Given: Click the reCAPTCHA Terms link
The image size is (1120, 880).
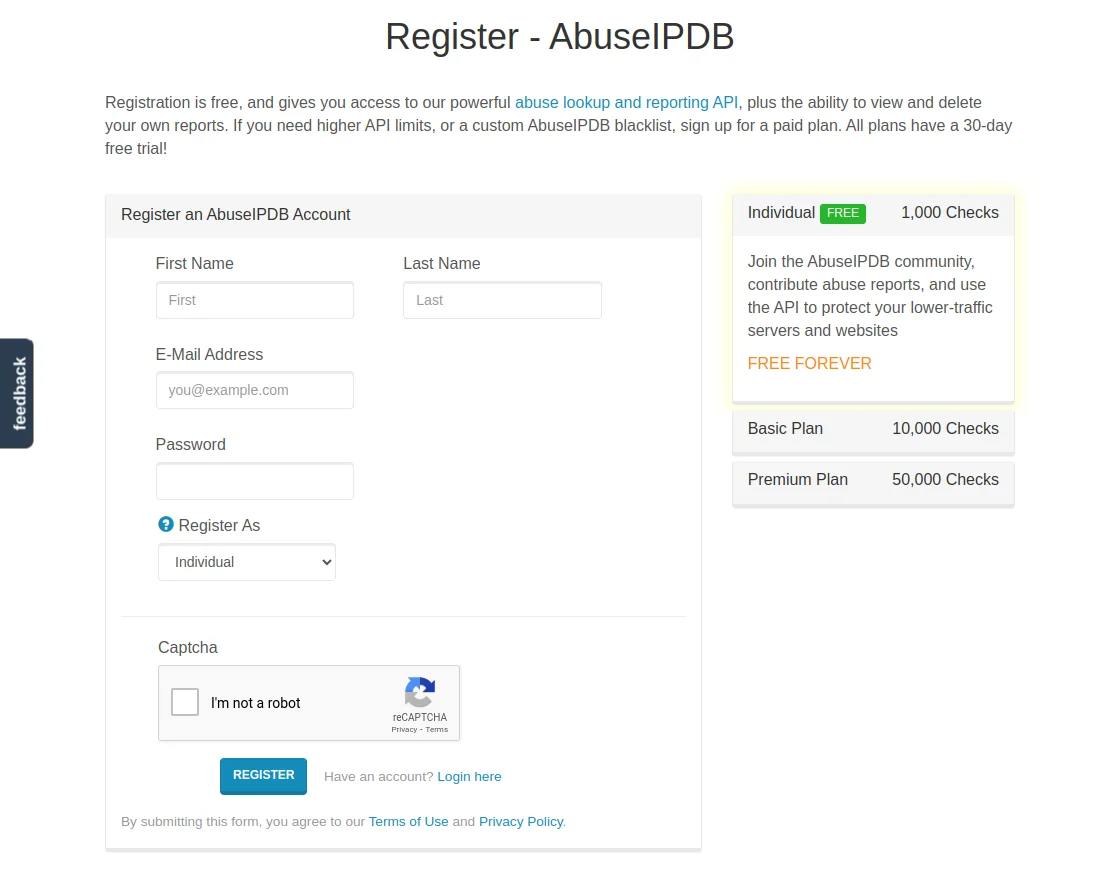Looking at the screenshot, I should [x=437, y=730].
